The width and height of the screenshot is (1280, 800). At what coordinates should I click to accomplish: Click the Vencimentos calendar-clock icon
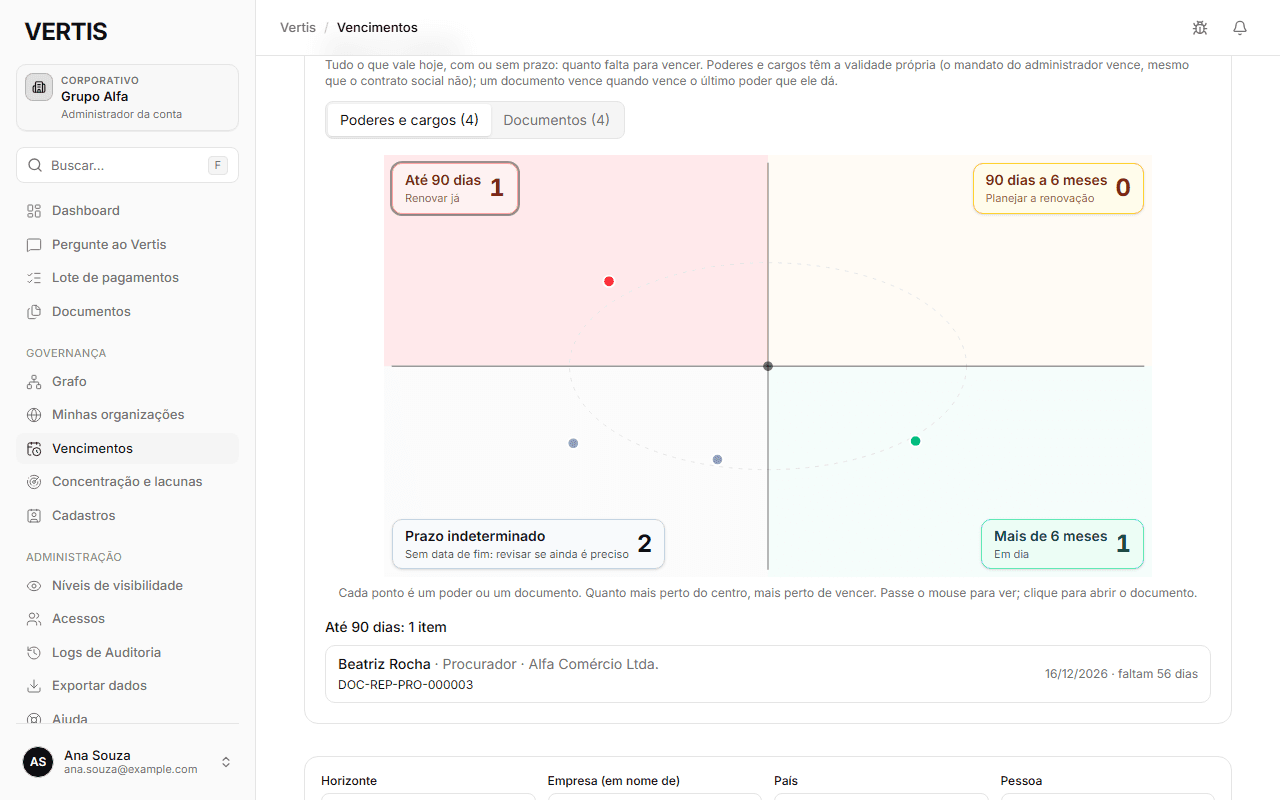34,449
